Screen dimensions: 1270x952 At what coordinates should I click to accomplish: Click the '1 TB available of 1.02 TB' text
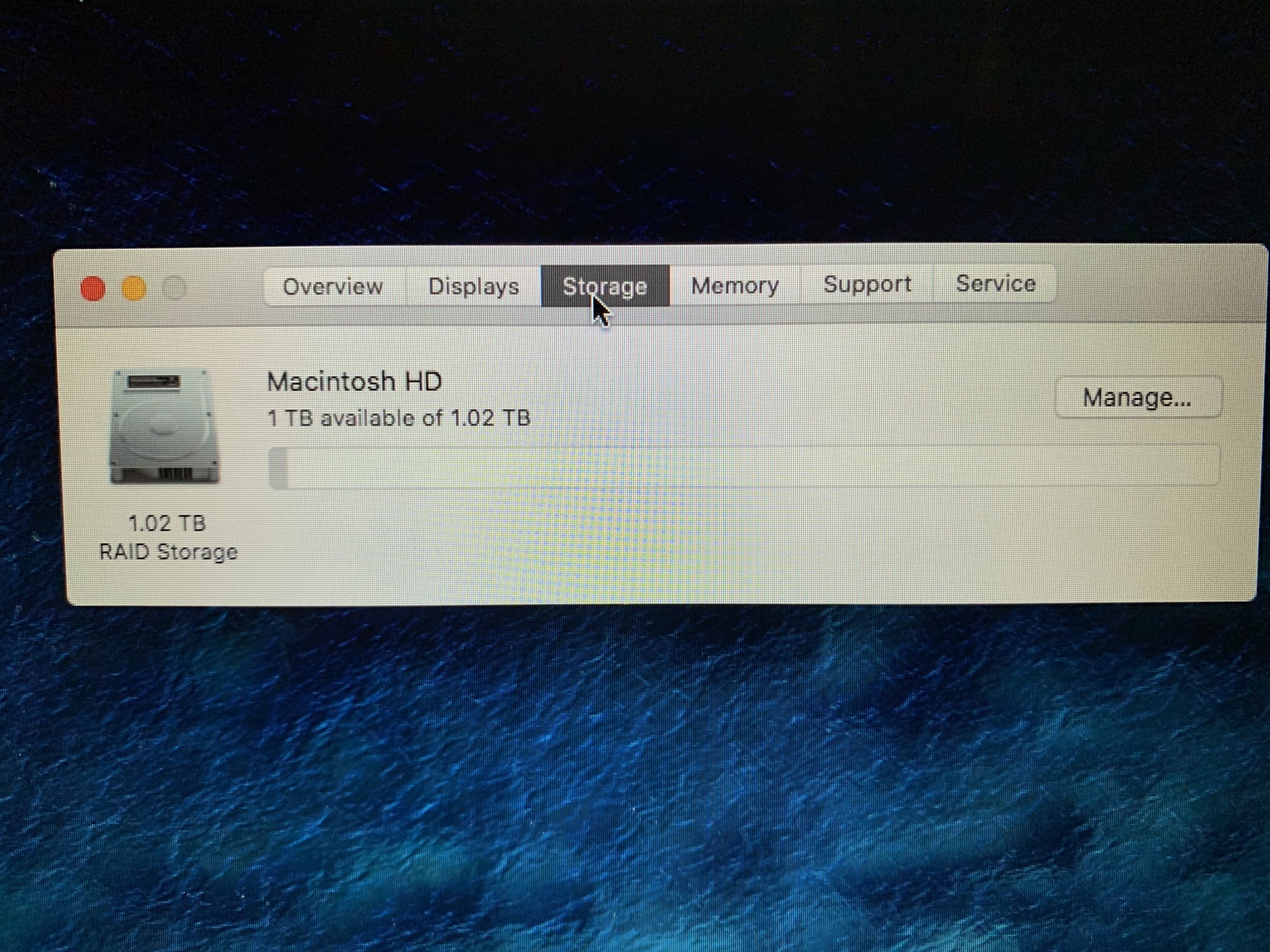coord(399,418)
